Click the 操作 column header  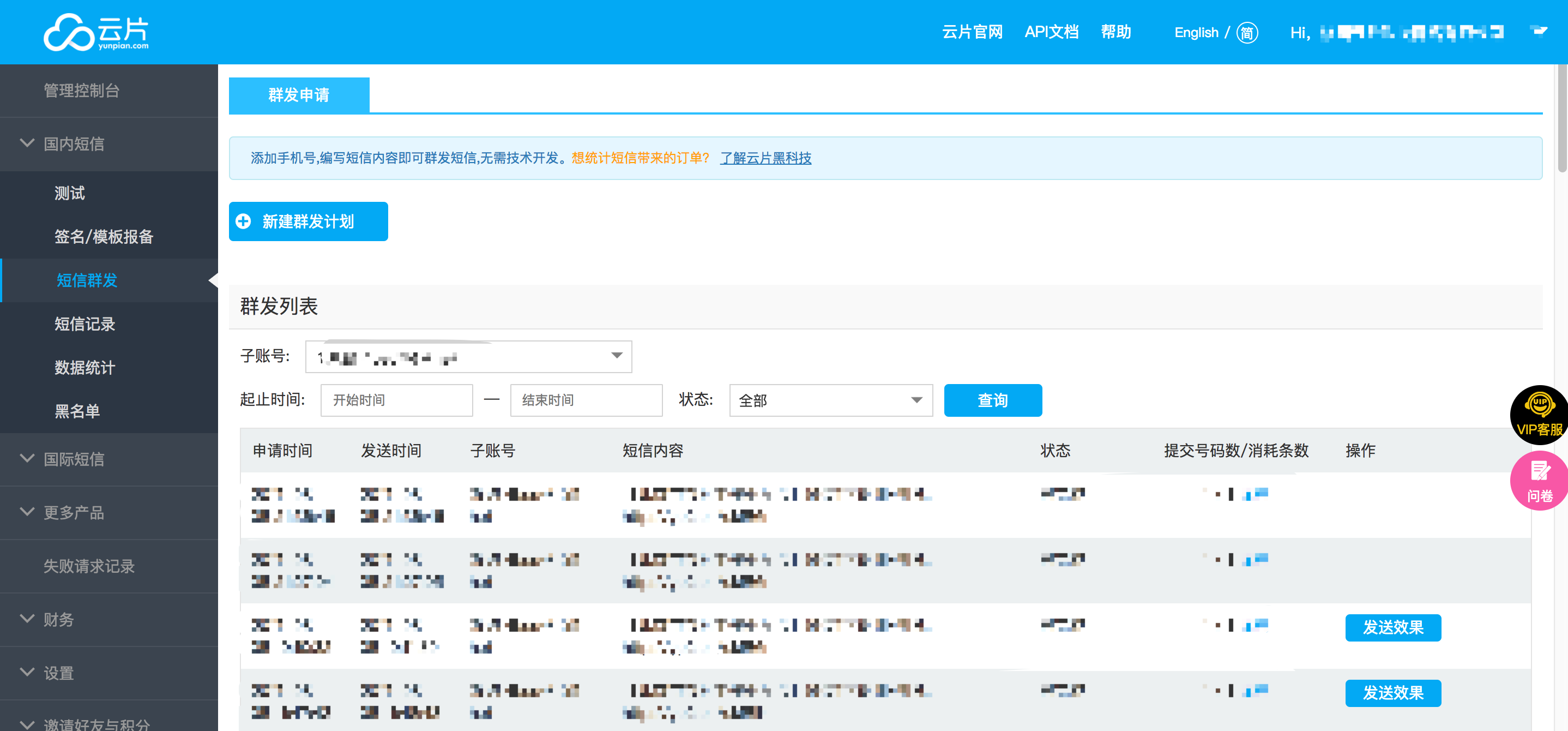pos(1360,451)
